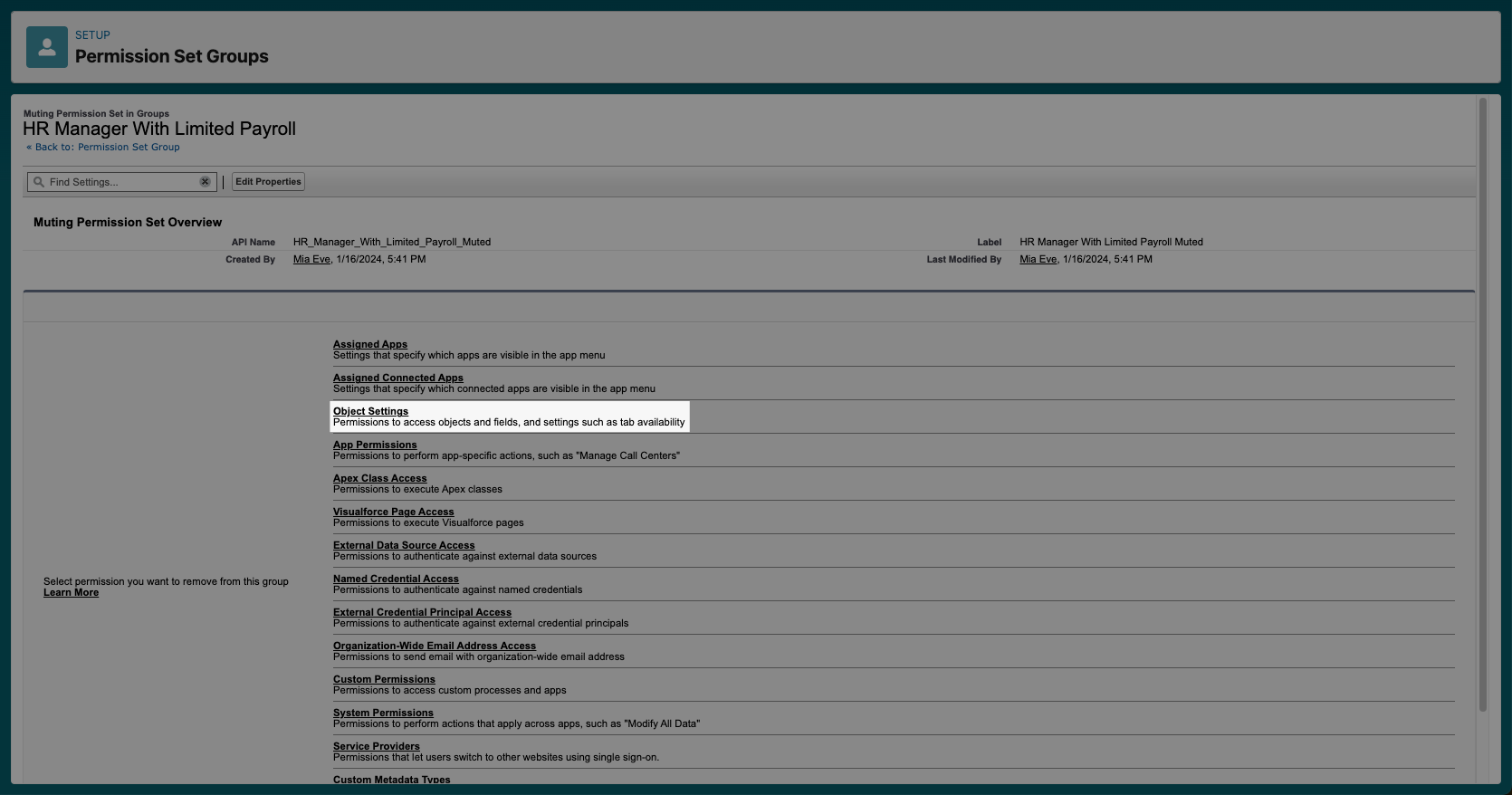This screenshot has height=795, width=1512.
Task: Open the Custom Permissions link
Action: click(384, 679)
